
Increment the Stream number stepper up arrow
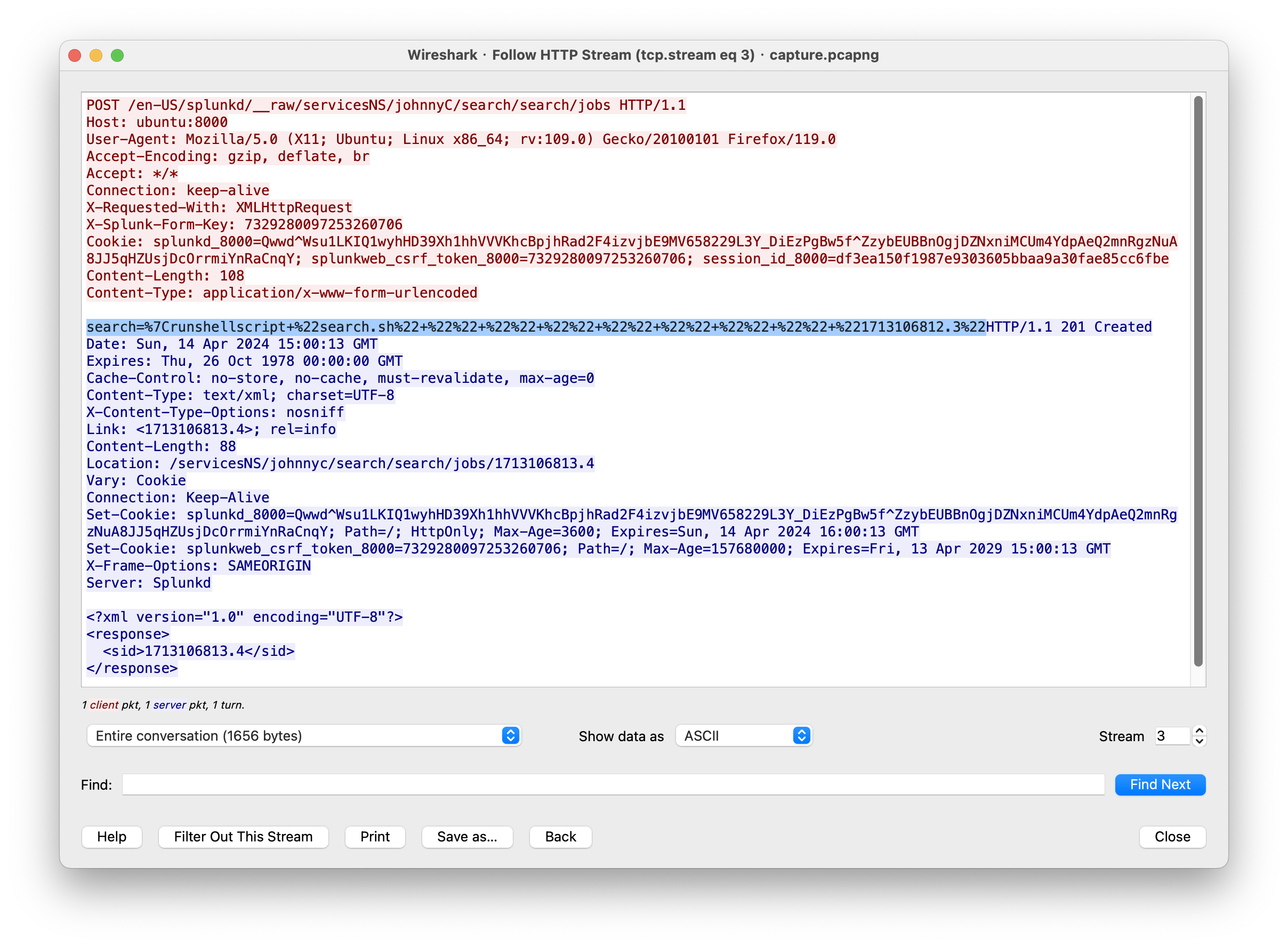[x=1199, y=731]
